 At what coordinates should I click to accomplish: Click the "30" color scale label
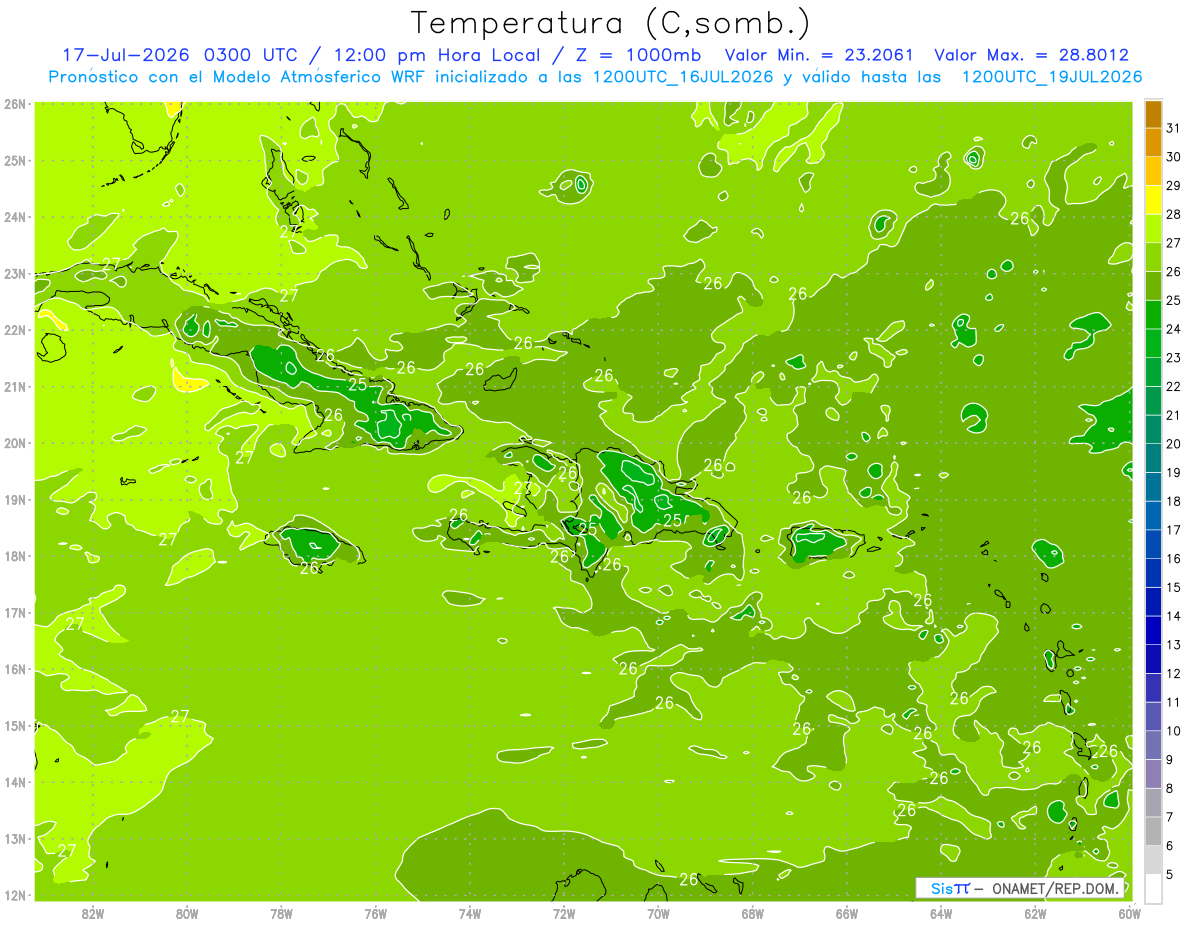click(1174, 157)
